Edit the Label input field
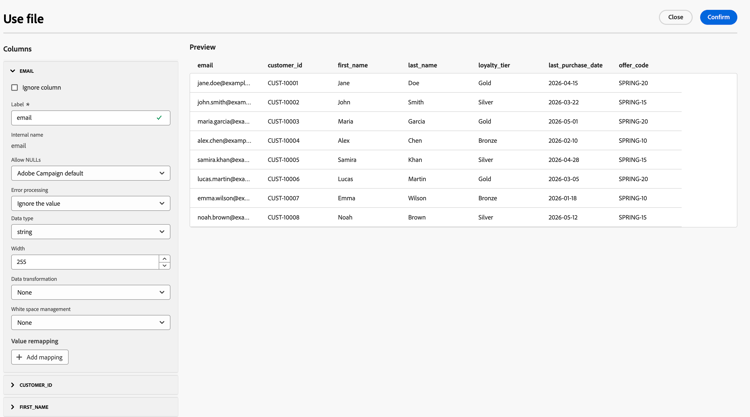Screen dimensions: 750x417 (90, 118)
